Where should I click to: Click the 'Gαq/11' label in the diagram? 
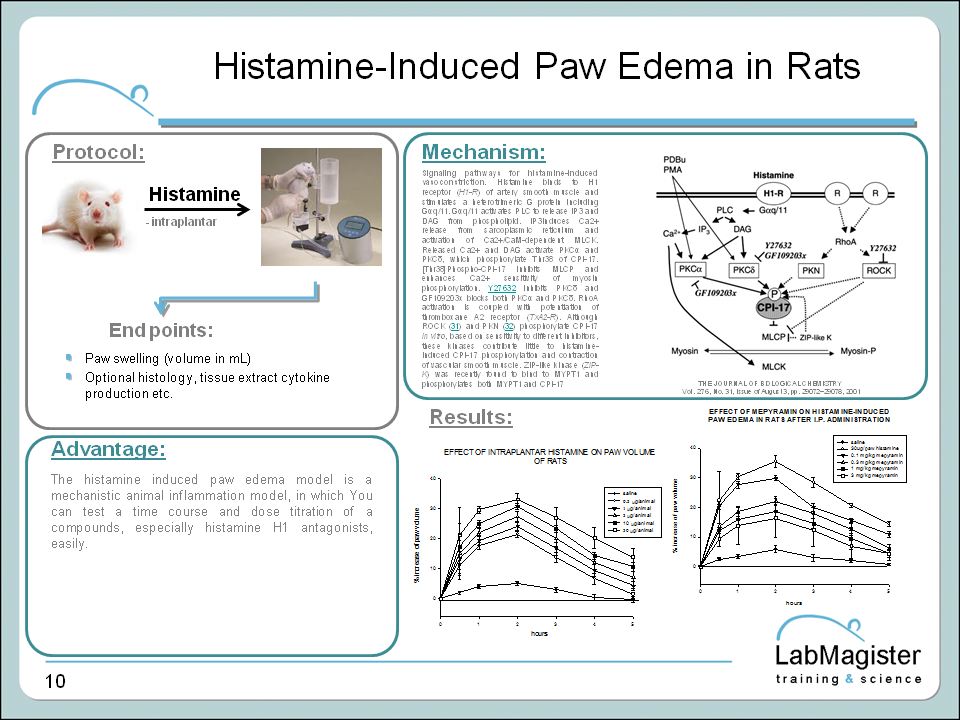773,210
